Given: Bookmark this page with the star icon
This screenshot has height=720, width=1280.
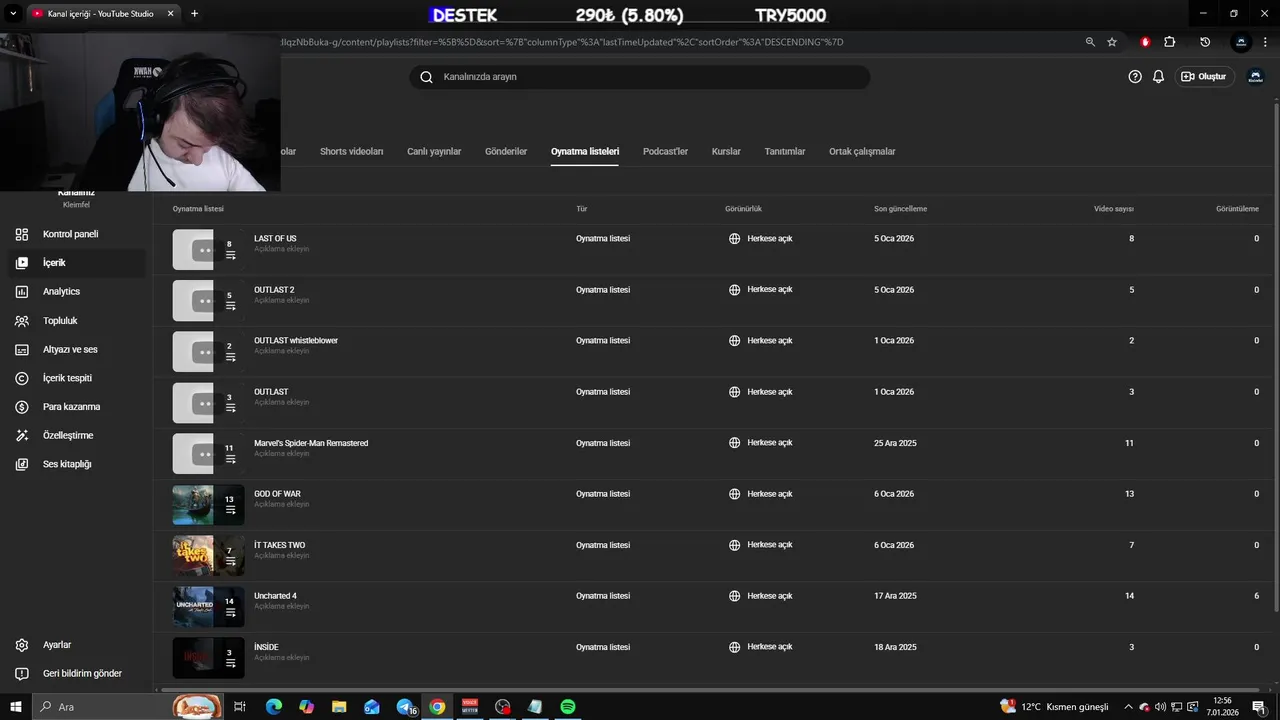Looking at the screenshot, I should (x=1112, y=42).
